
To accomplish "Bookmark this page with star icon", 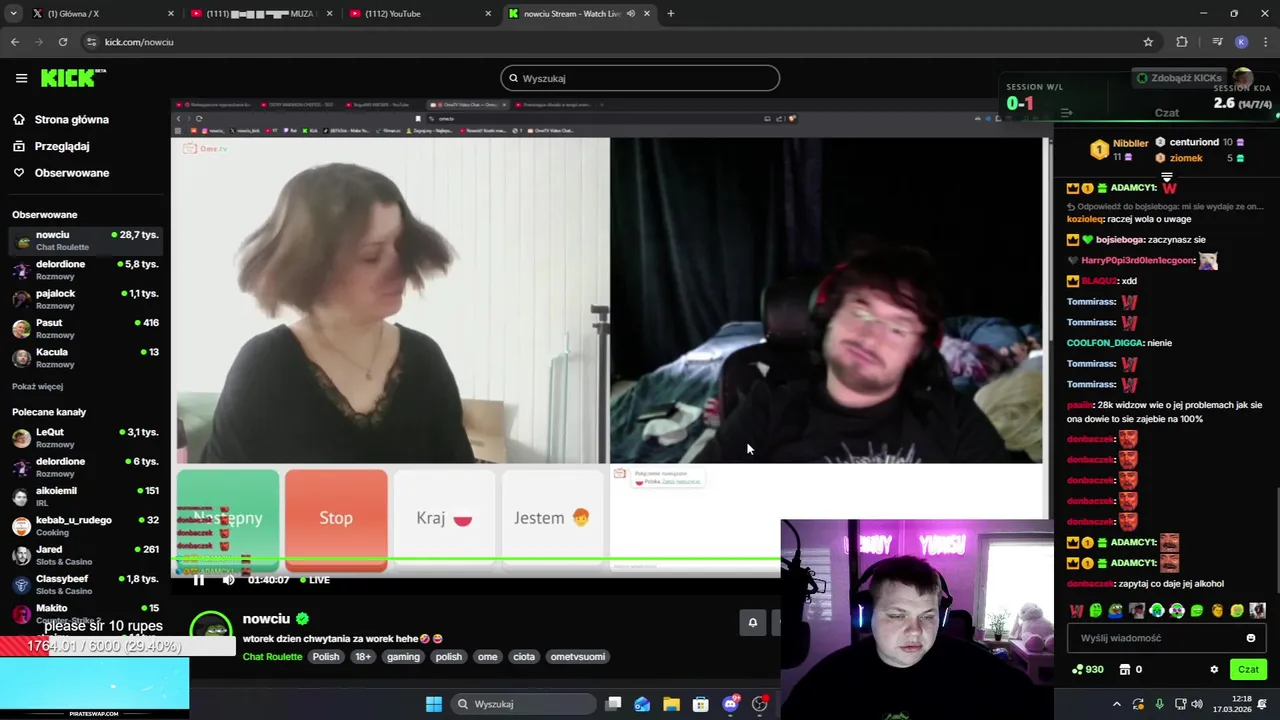I will tap(1148, 42).
